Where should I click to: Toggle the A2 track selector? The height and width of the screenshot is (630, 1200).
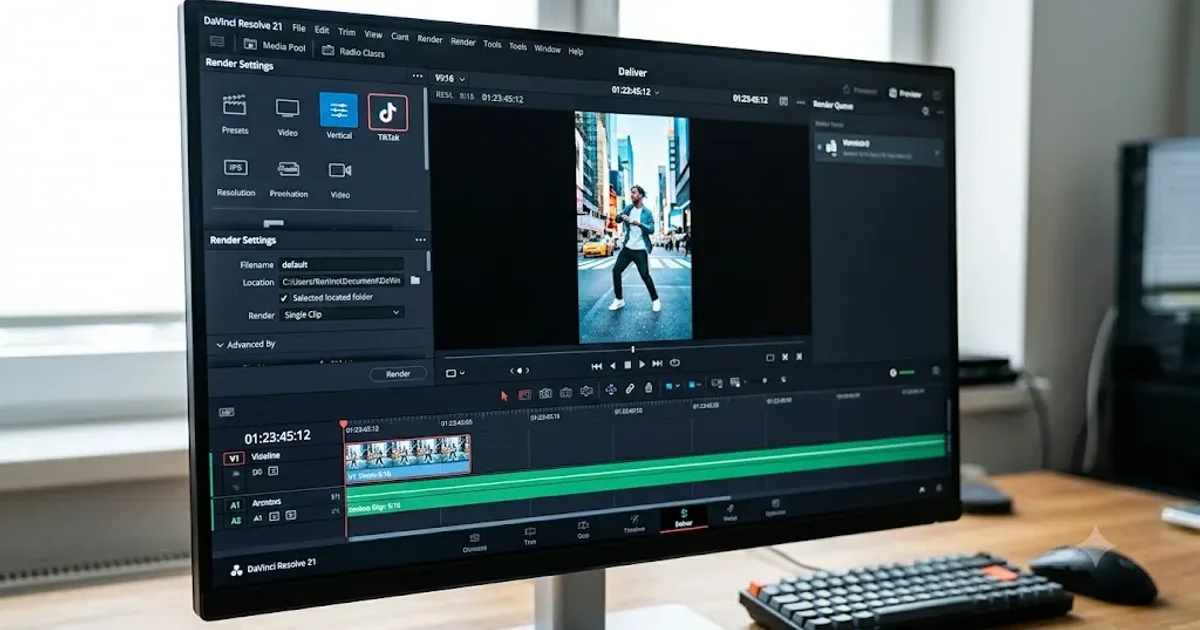pos(235,520)
